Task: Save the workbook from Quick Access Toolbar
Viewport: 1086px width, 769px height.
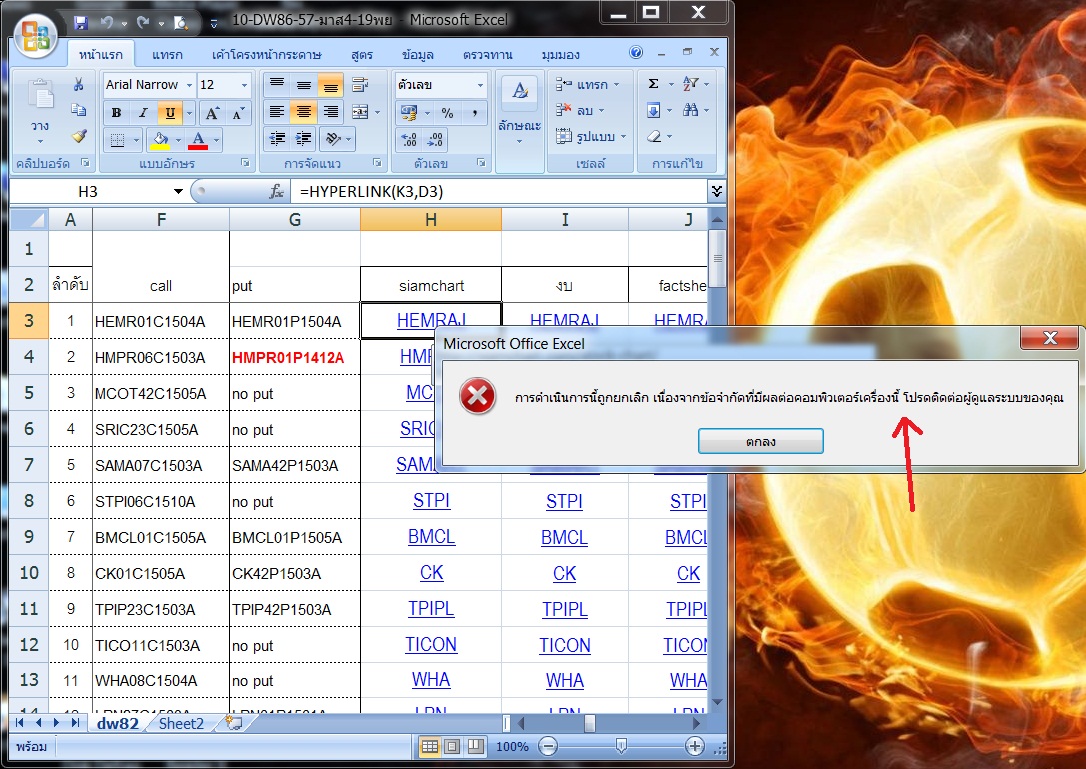Action: click(81, 23)
